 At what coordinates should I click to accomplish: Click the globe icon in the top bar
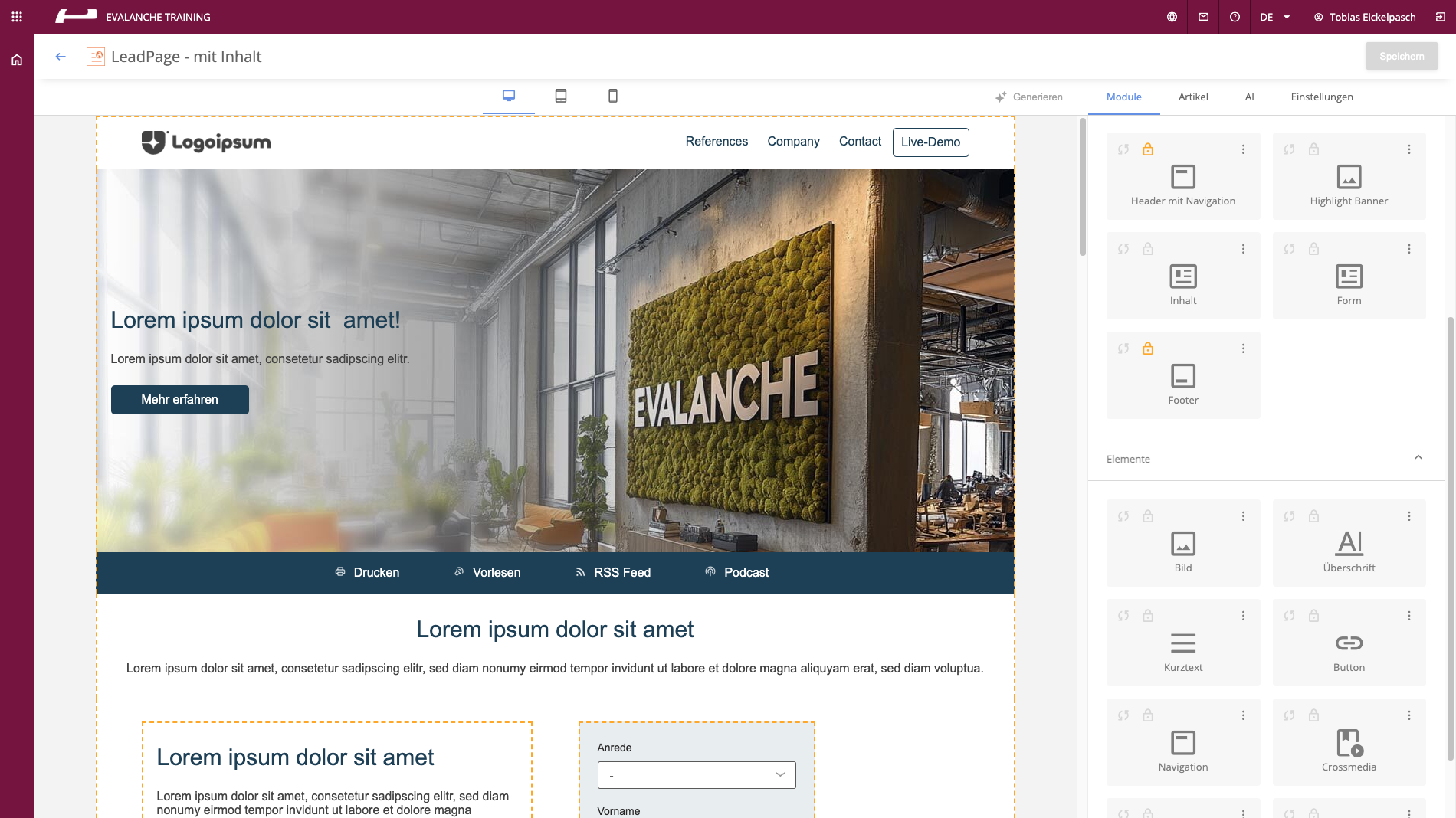point(1172,17)
